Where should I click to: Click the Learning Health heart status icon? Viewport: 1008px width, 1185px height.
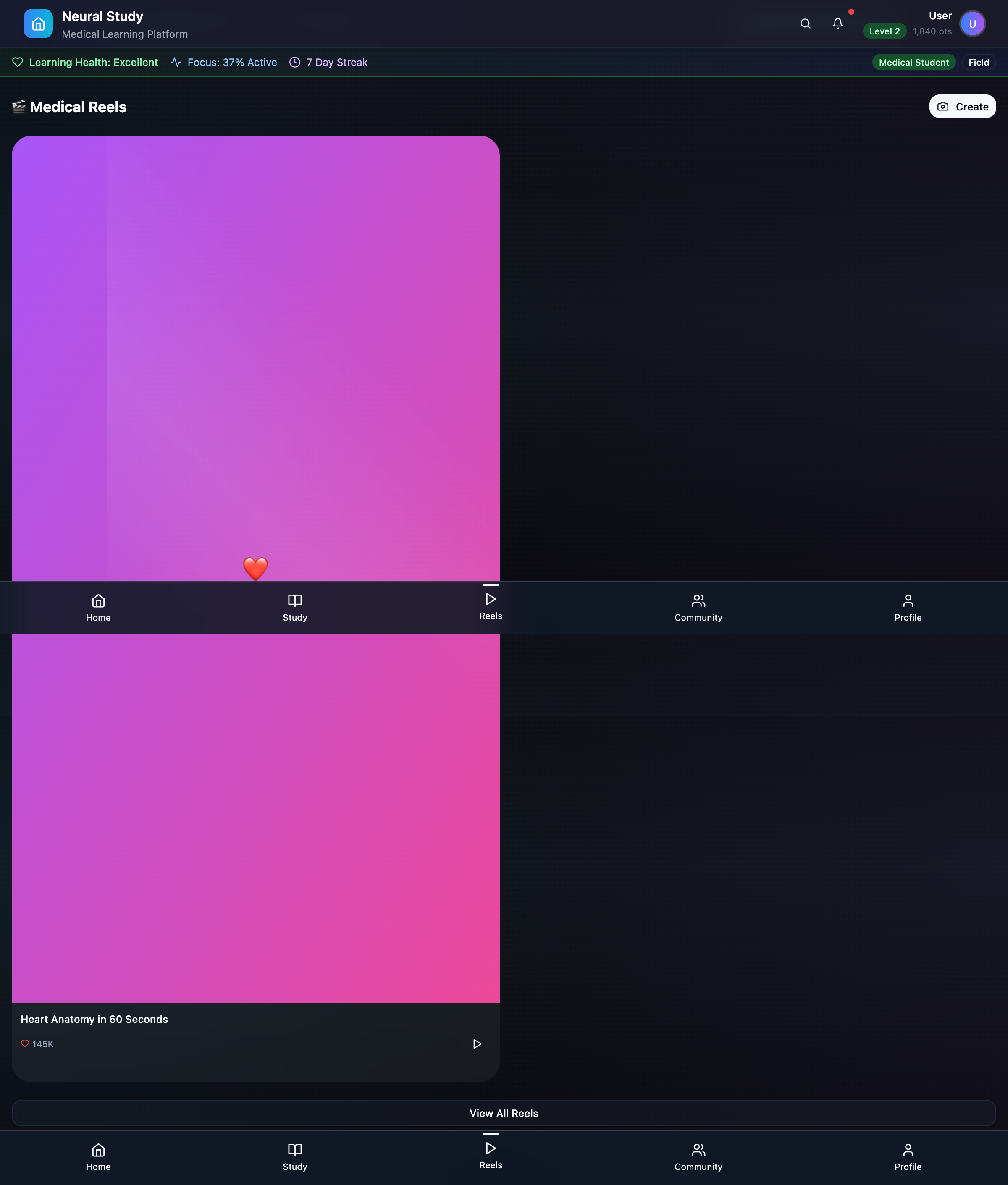click(x=18, y=62)
